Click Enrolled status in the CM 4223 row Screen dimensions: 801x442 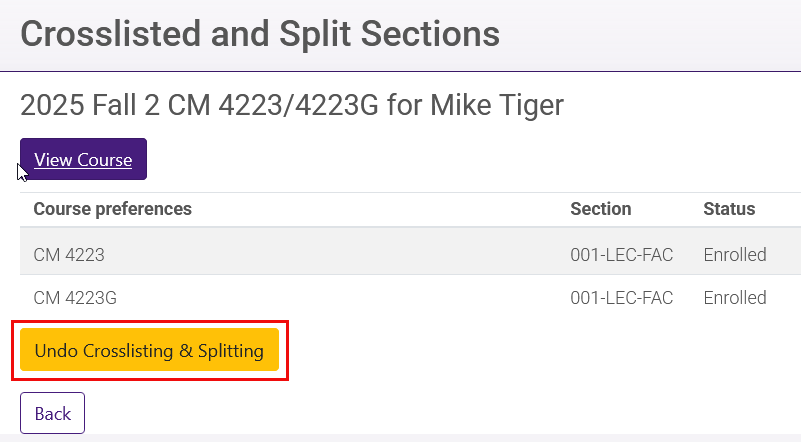pyautogui.click(x=735, y=255)
